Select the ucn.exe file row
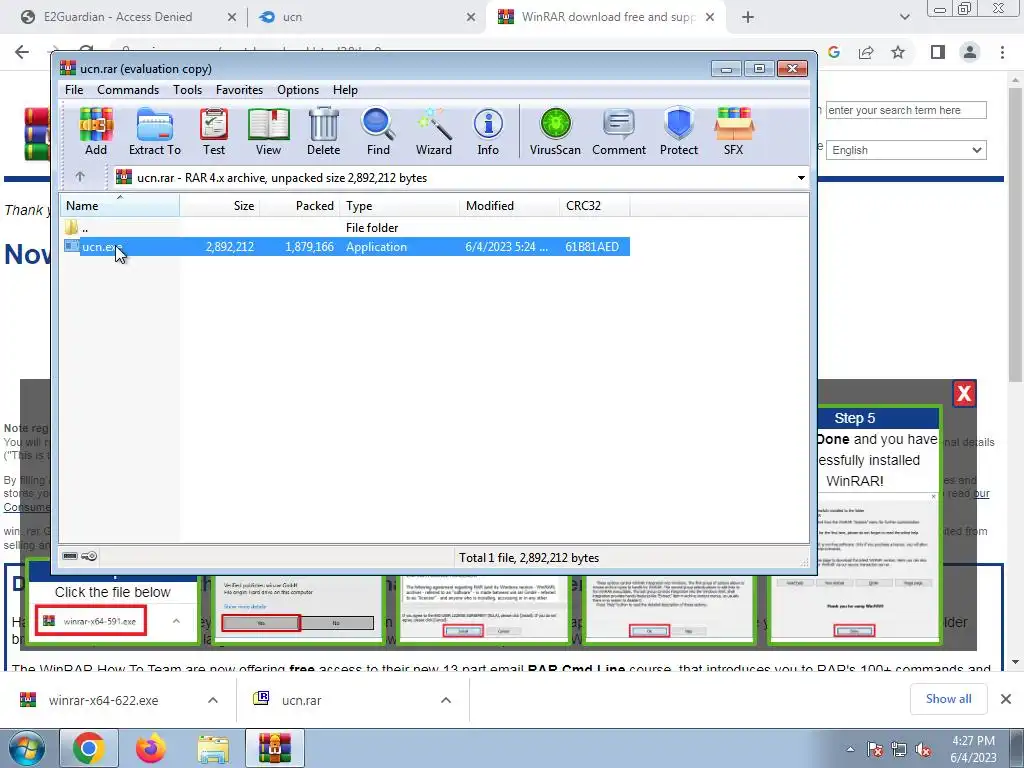 pyautogui.click(x=345, y=247)
